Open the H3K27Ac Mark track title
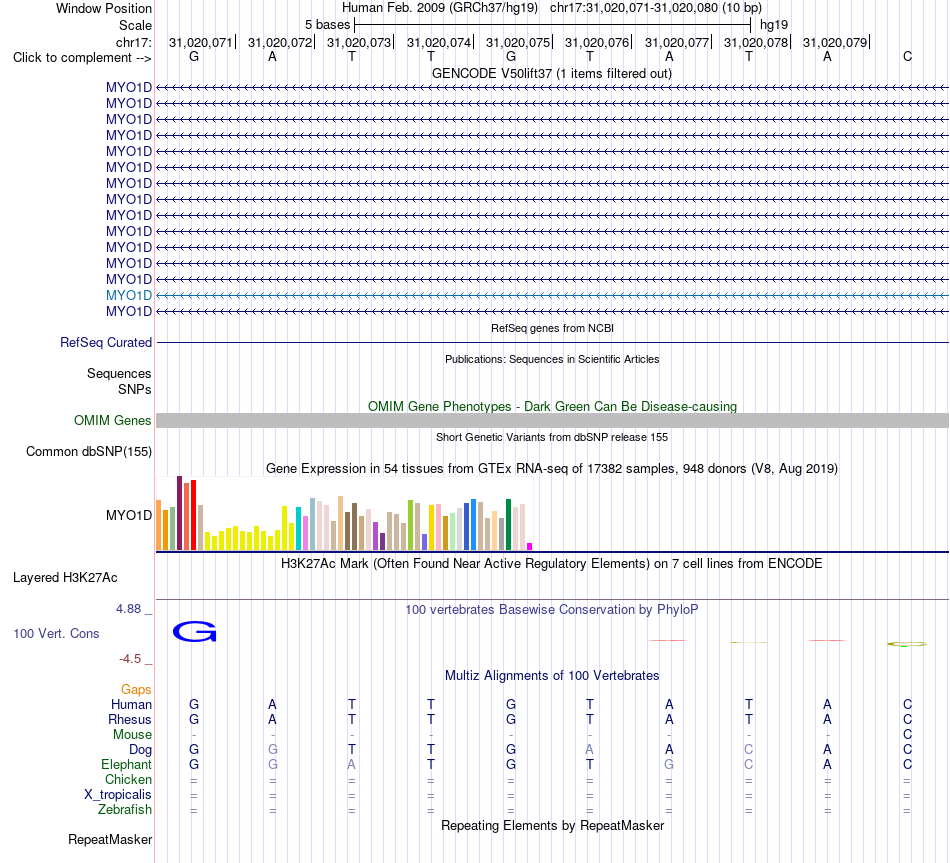The width and height of the screenshot is (950, 863). (552, 563)
